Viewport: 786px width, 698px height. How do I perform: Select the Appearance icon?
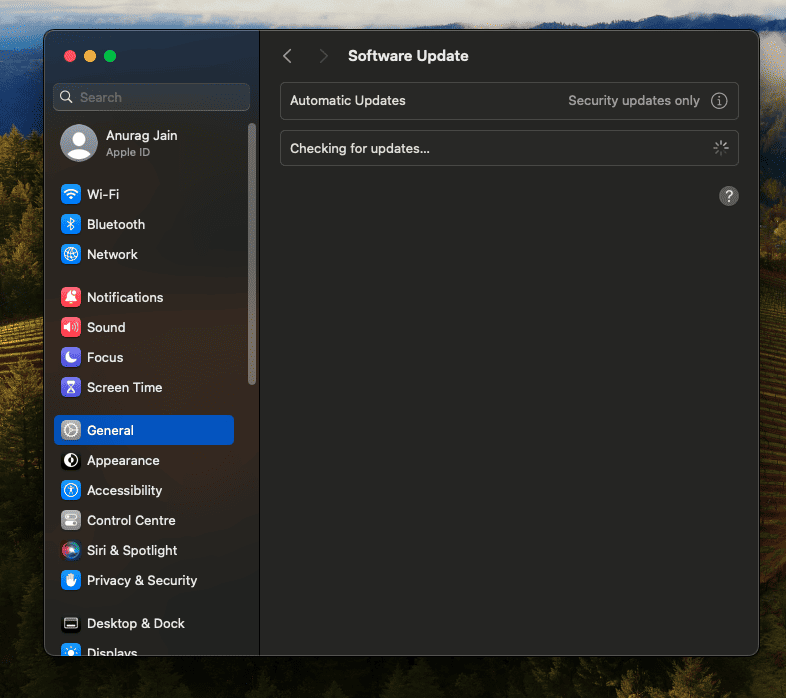click(71, 460)
